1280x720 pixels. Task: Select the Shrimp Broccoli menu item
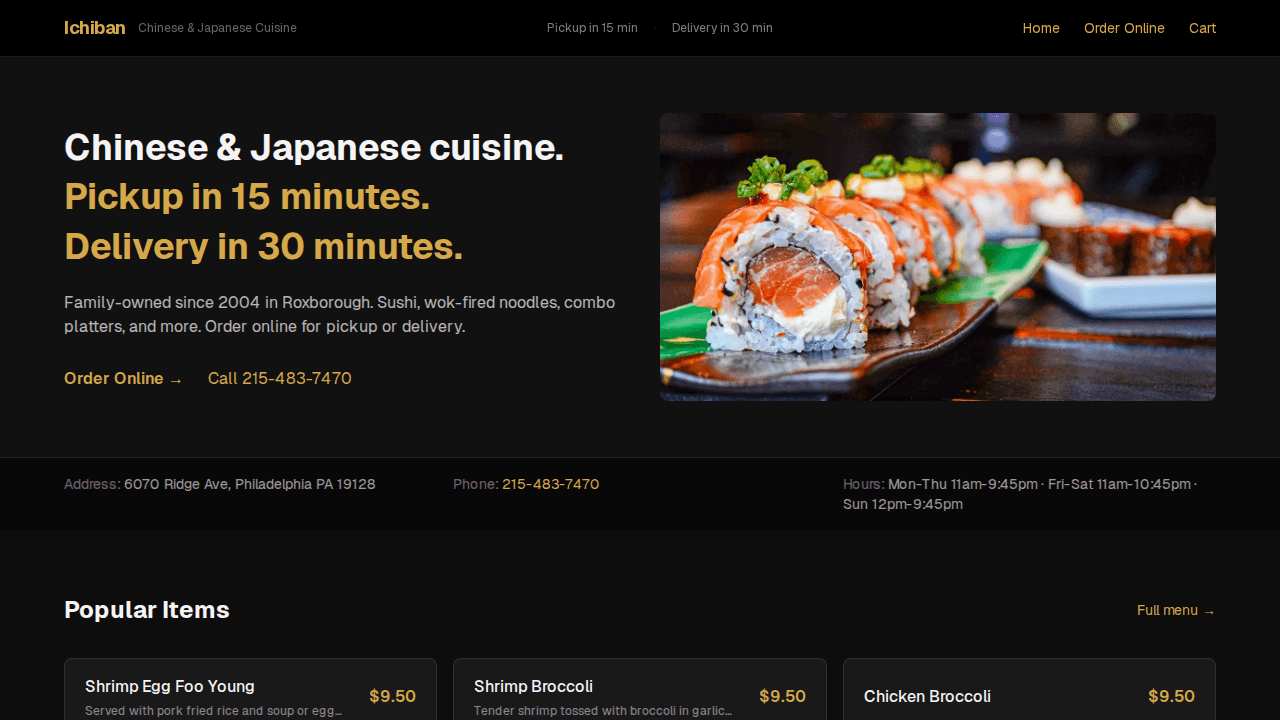point(533,687)
